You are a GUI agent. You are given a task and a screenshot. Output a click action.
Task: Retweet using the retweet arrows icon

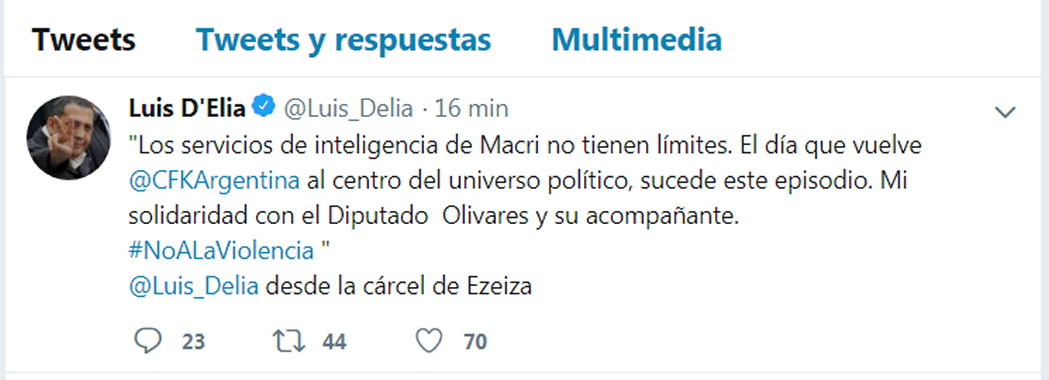pyautogui.click(x=290, y=342)
